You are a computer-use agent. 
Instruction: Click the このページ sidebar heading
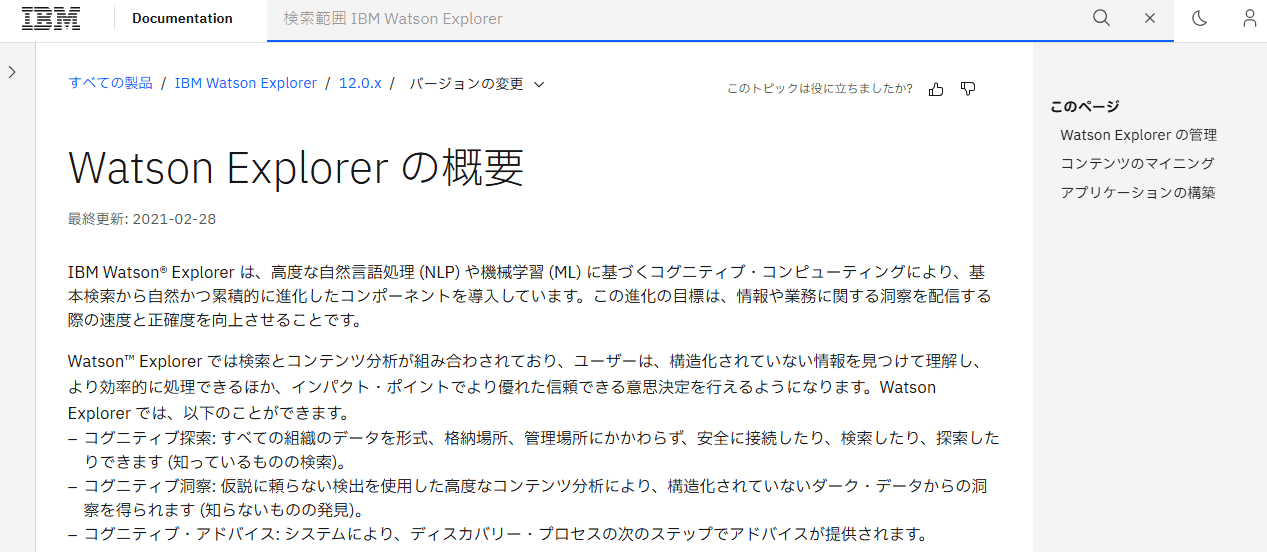click(1085, 106)
